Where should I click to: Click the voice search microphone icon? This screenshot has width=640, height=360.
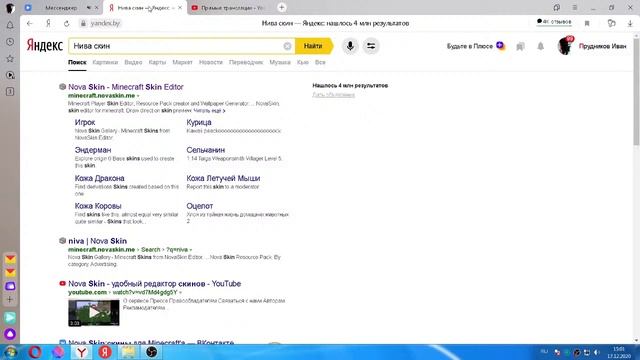click(x=350, y=46)
